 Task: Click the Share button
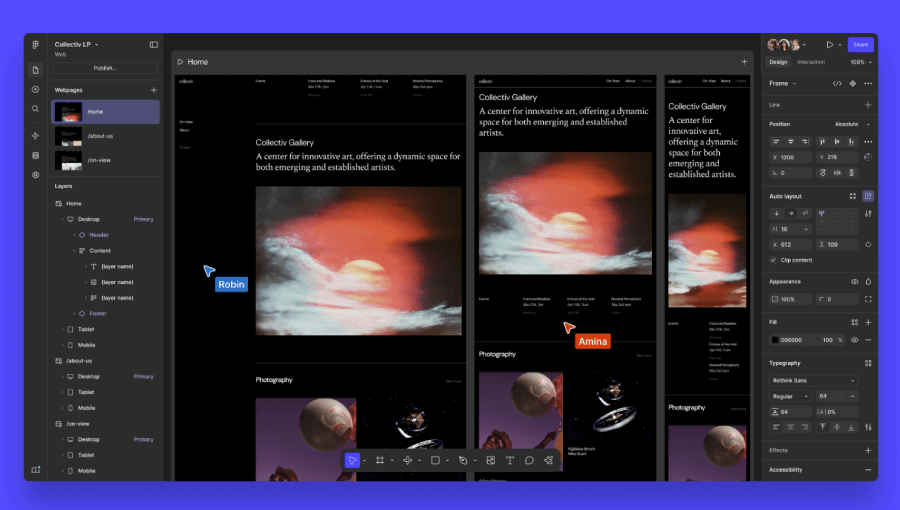[860, 45]
